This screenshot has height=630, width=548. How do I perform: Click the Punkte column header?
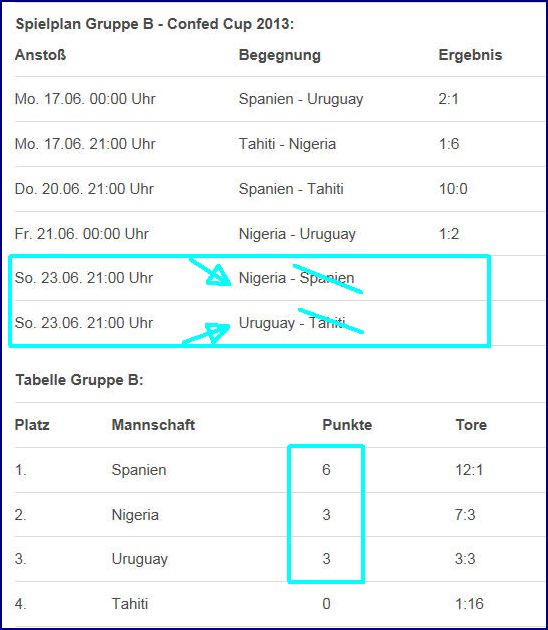[x=347, y=425]
